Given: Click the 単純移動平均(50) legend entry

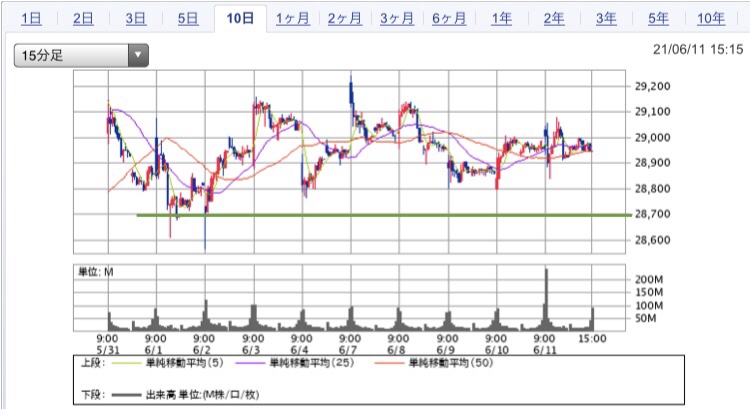Looking at the screenshot, I should 451,363.
